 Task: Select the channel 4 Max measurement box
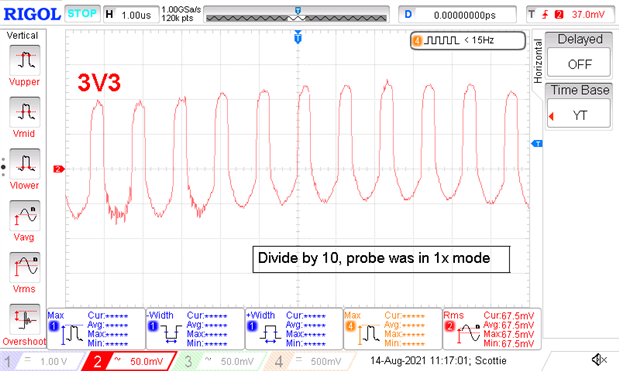[393, 329]
